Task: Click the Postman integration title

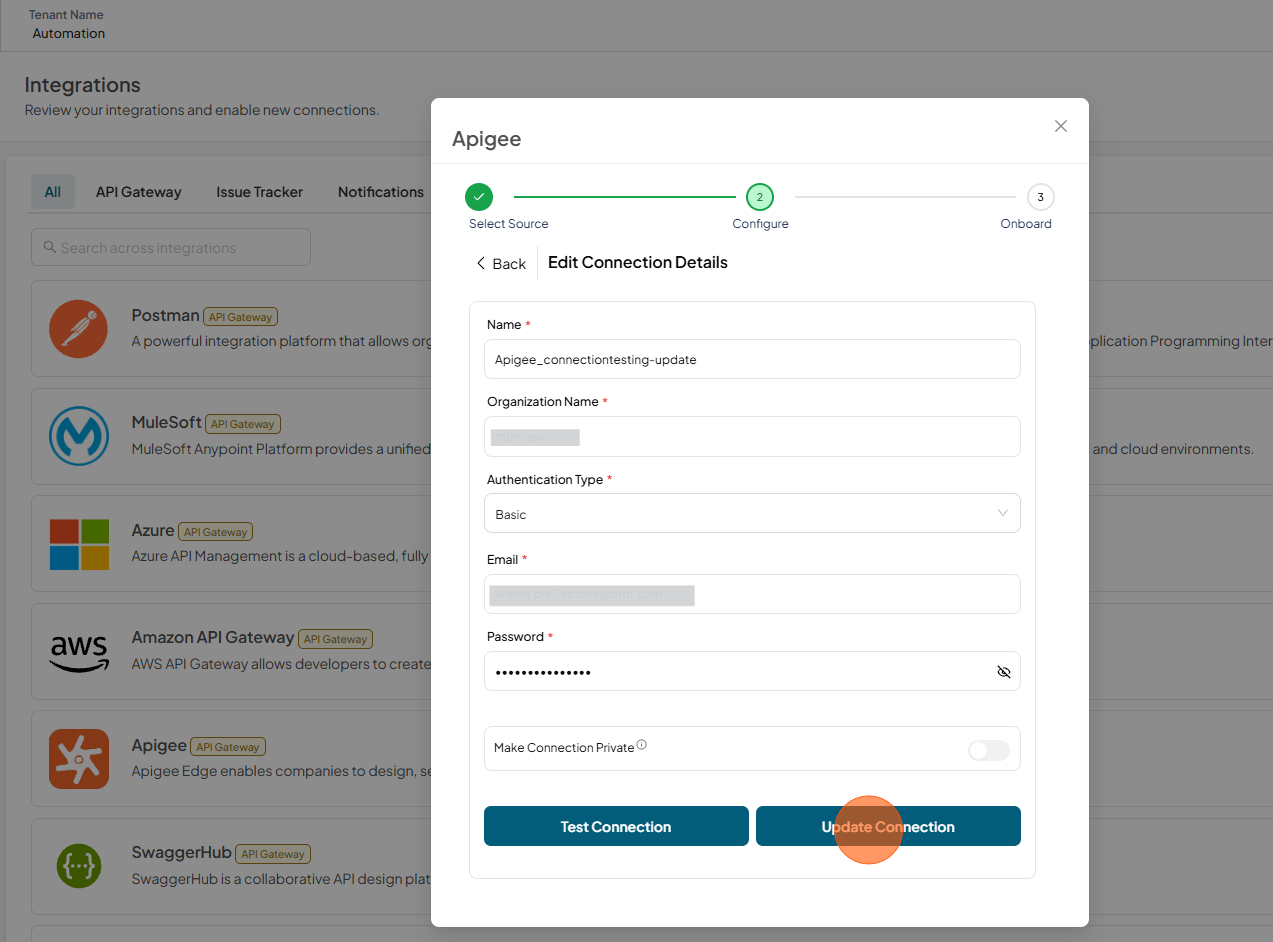Action: pyautogui.click(x=166, y=315)
